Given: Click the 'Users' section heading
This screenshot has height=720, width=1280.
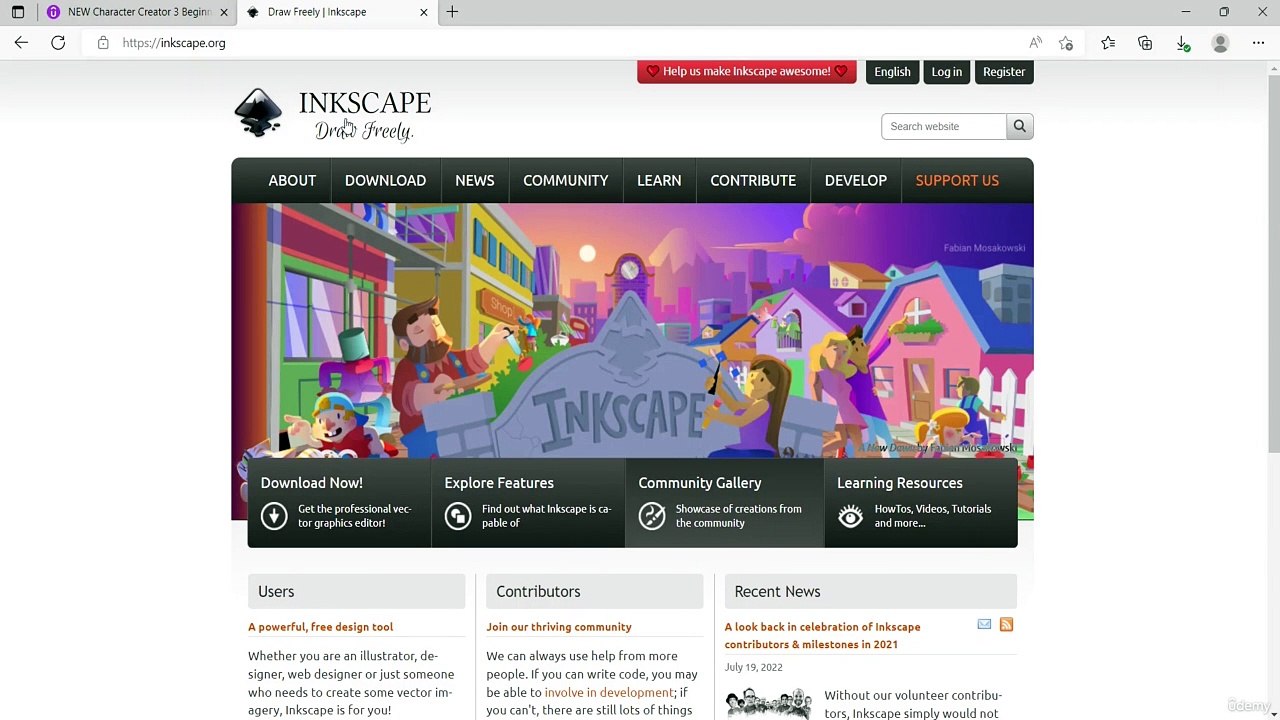Looking at the screenshot, I should coord(276,592).
